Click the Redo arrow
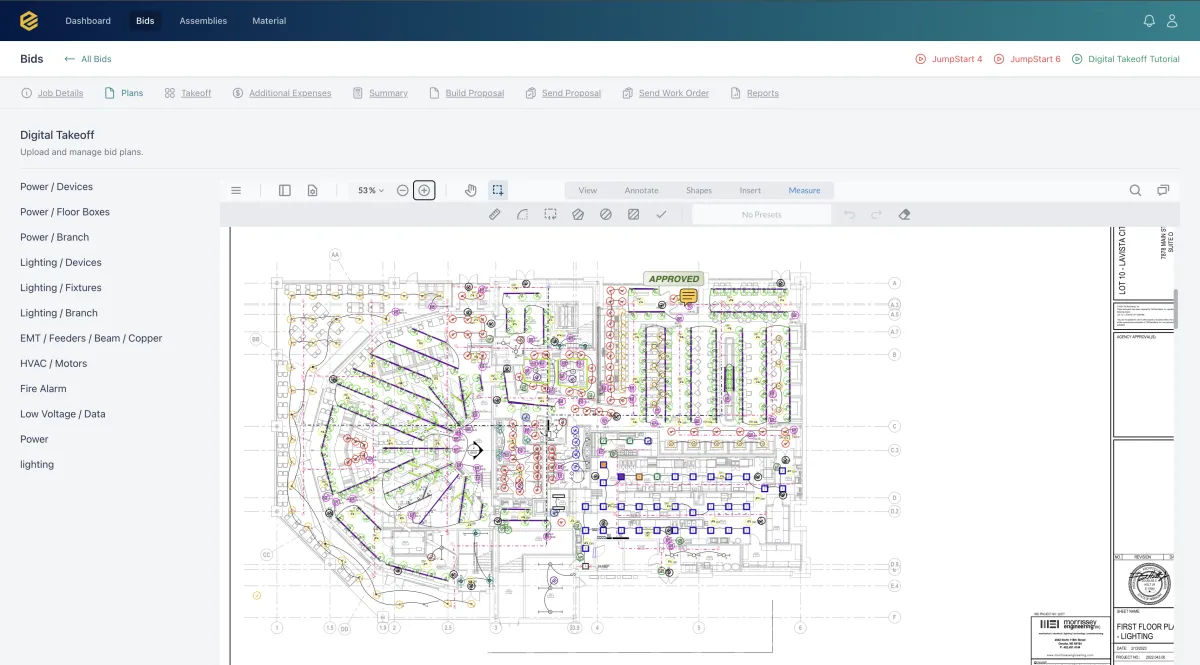The width and height of the screenshot is (1200, 665). point(876,214)
